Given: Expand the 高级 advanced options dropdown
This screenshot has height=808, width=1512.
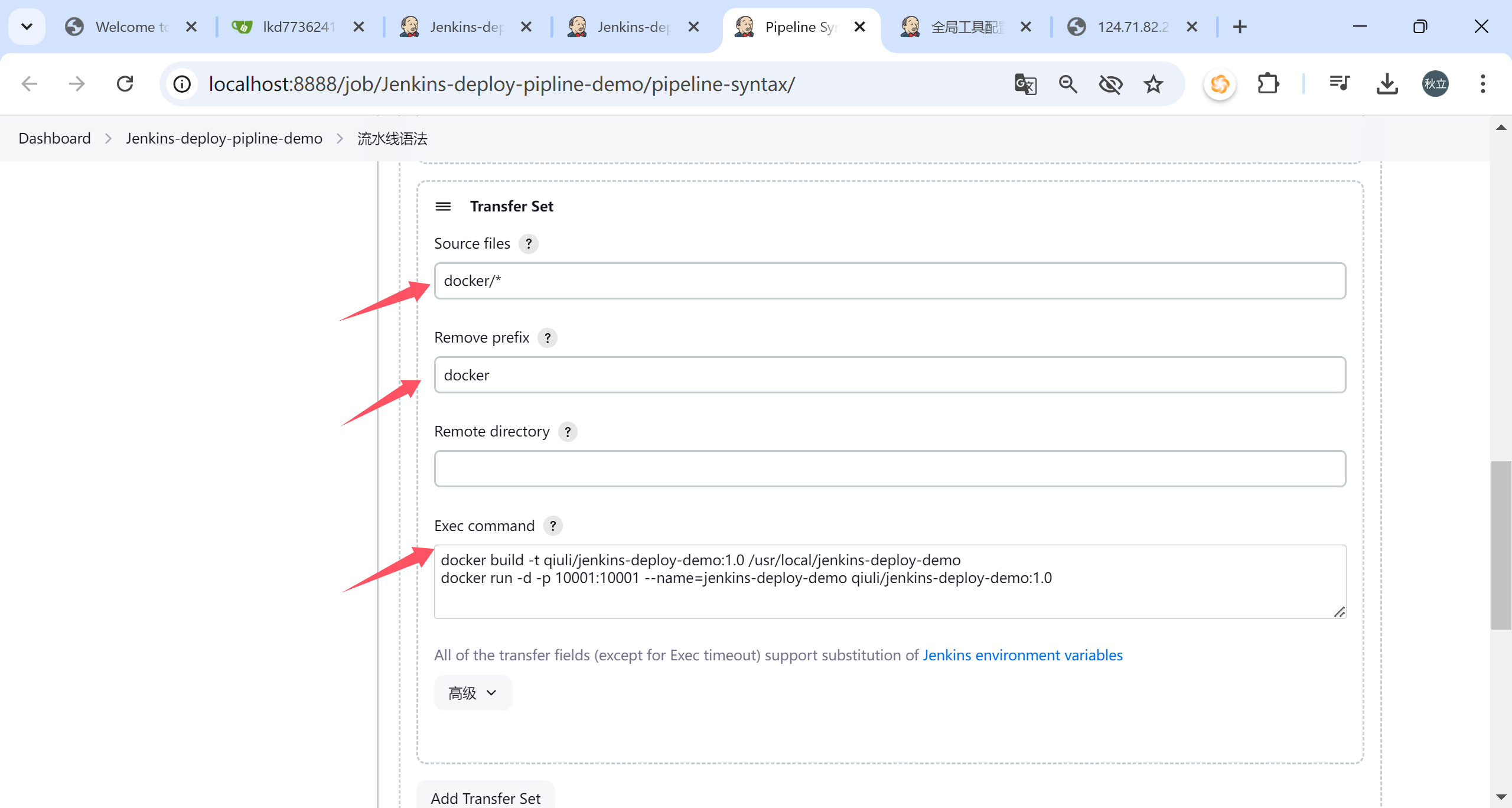Looking at the screenshot, I should pyautogui.click(x=472, y=693).
